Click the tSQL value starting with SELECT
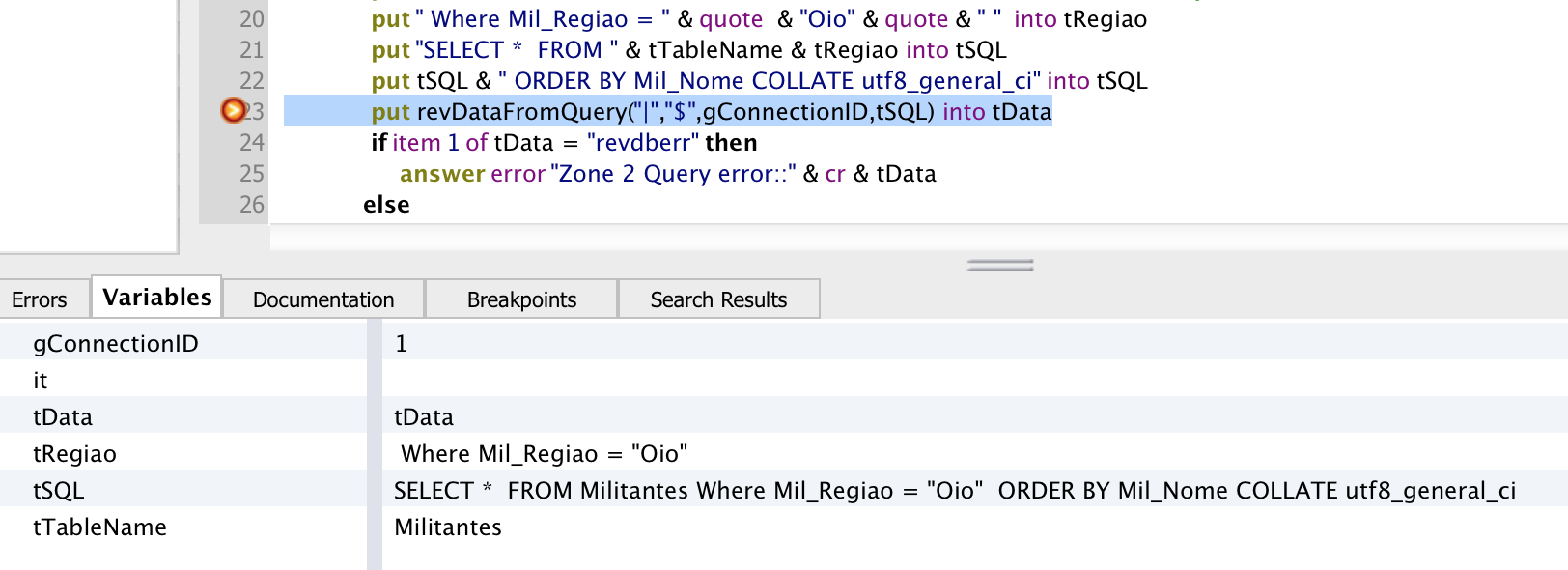This screenshot has width=1568, height=570. point(954,491)
